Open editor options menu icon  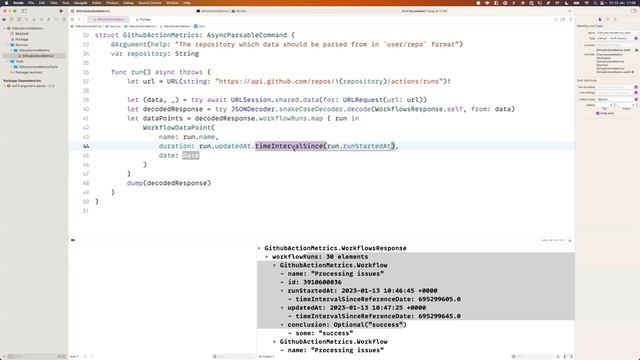(x=563, y=19)
